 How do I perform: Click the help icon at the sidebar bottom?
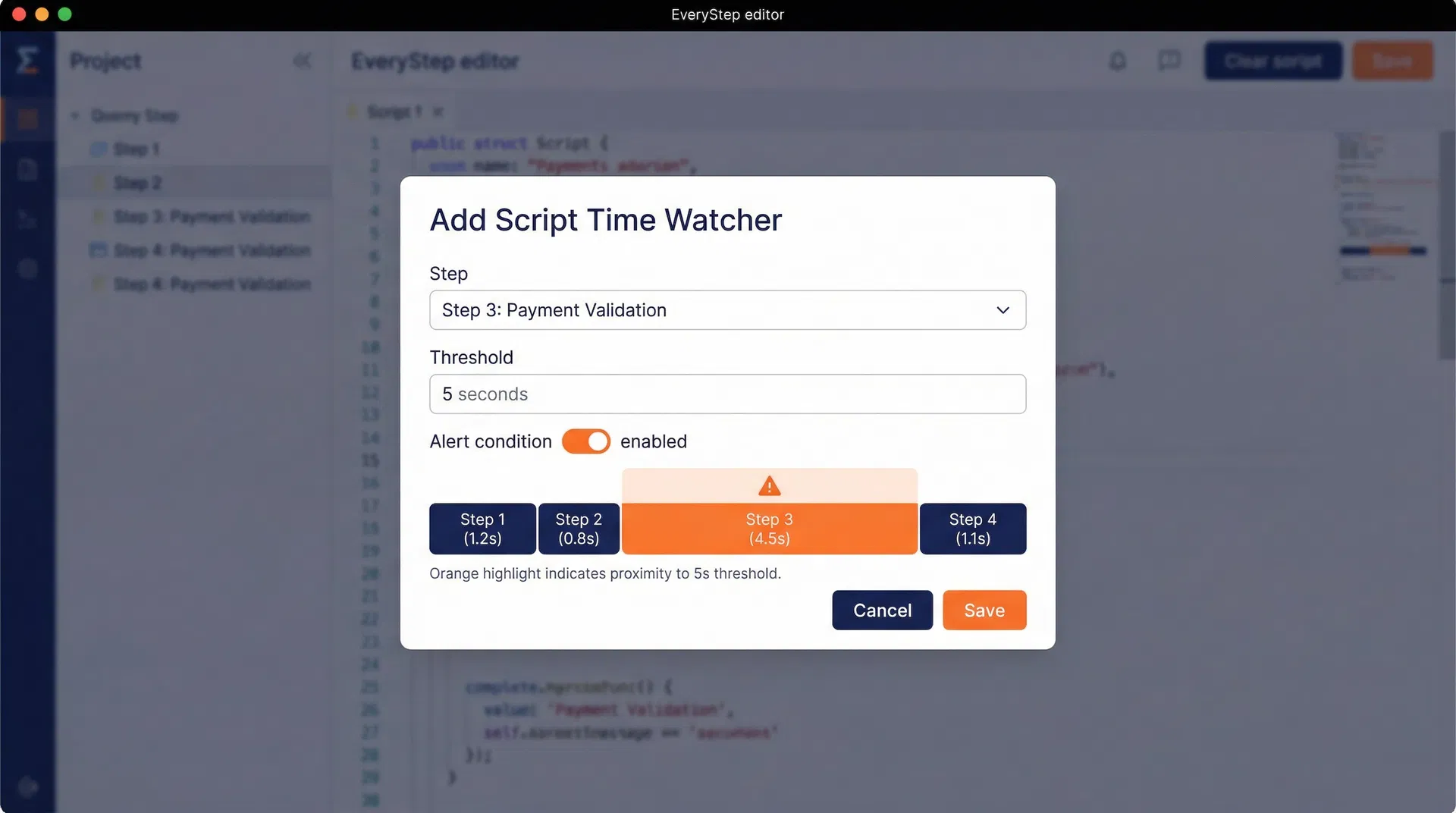point(28,786)
